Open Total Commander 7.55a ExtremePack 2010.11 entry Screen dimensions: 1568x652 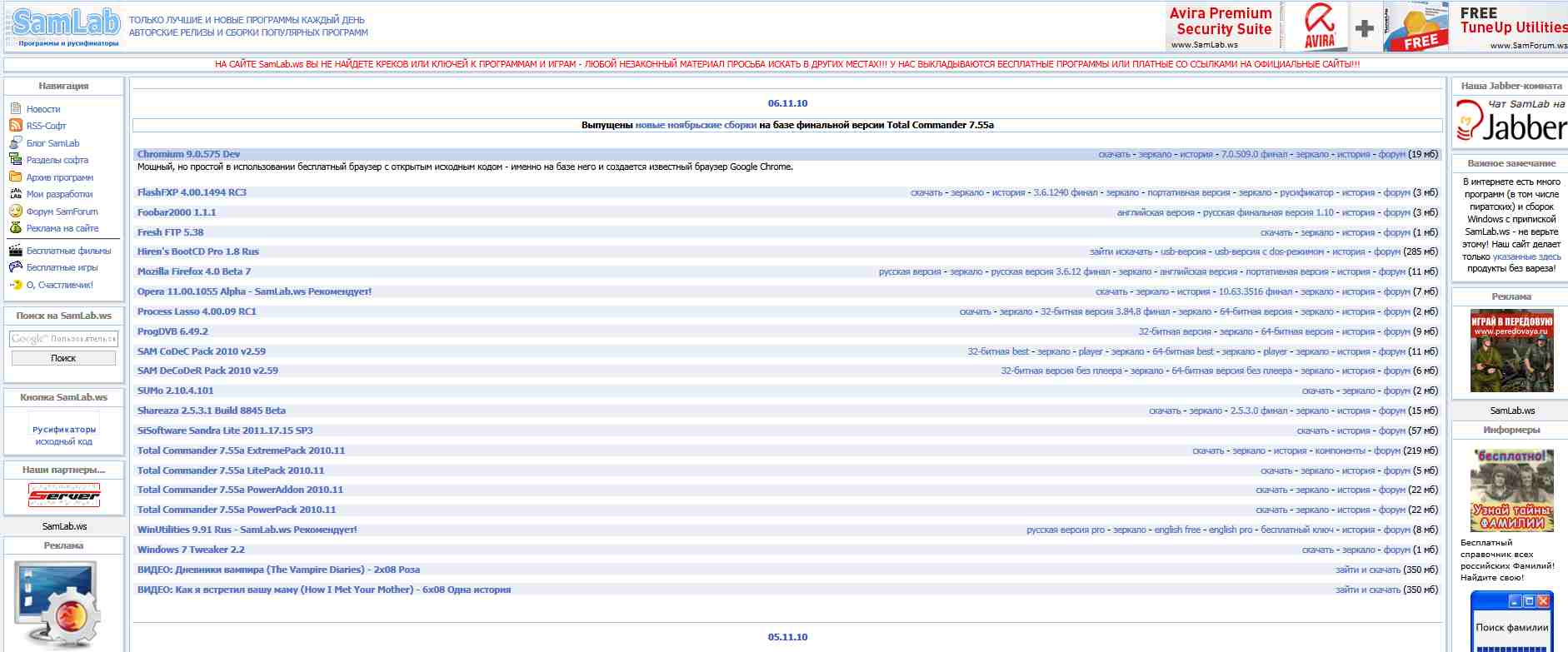(x=241, y=450)
